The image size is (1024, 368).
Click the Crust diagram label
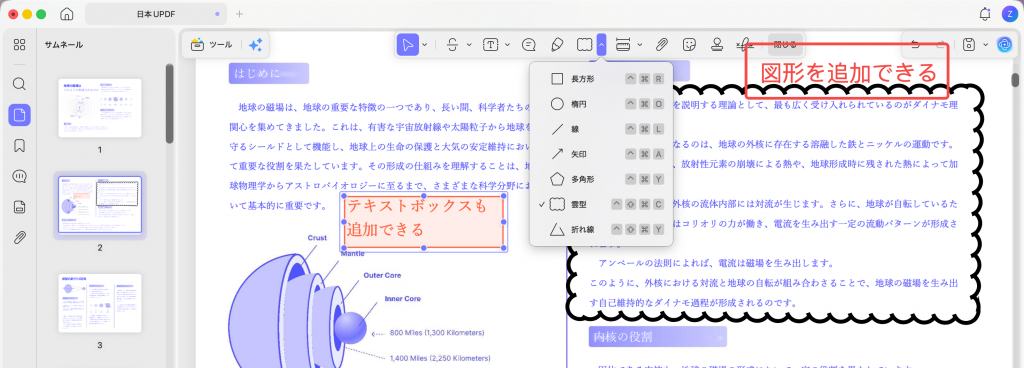click(x=317, y=238)
